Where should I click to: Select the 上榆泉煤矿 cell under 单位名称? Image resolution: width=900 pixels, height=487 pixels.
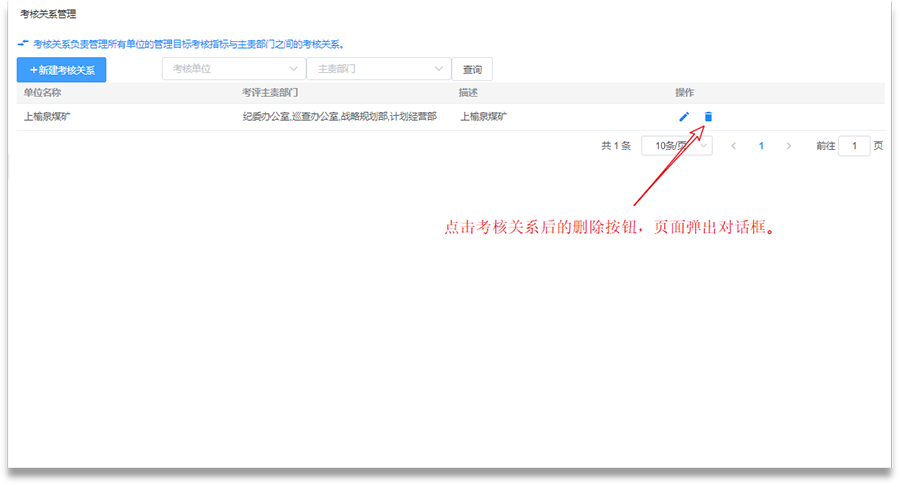tap(47, 117)
